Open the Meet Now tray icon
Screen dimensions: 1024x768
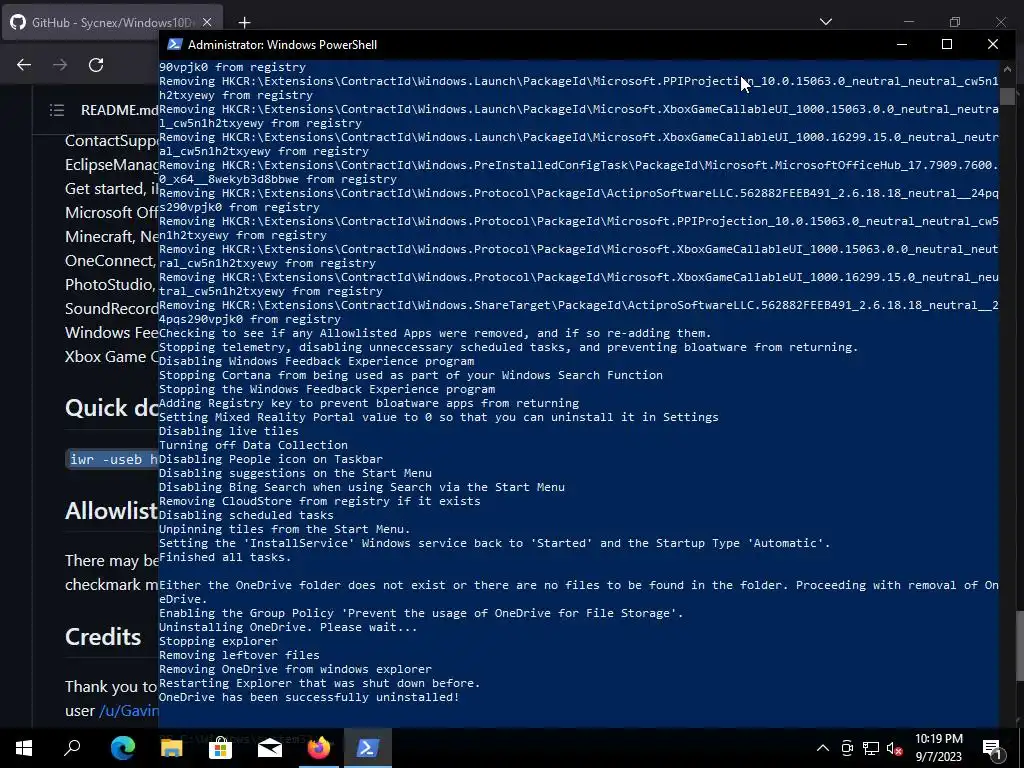[x=847, y=748]
